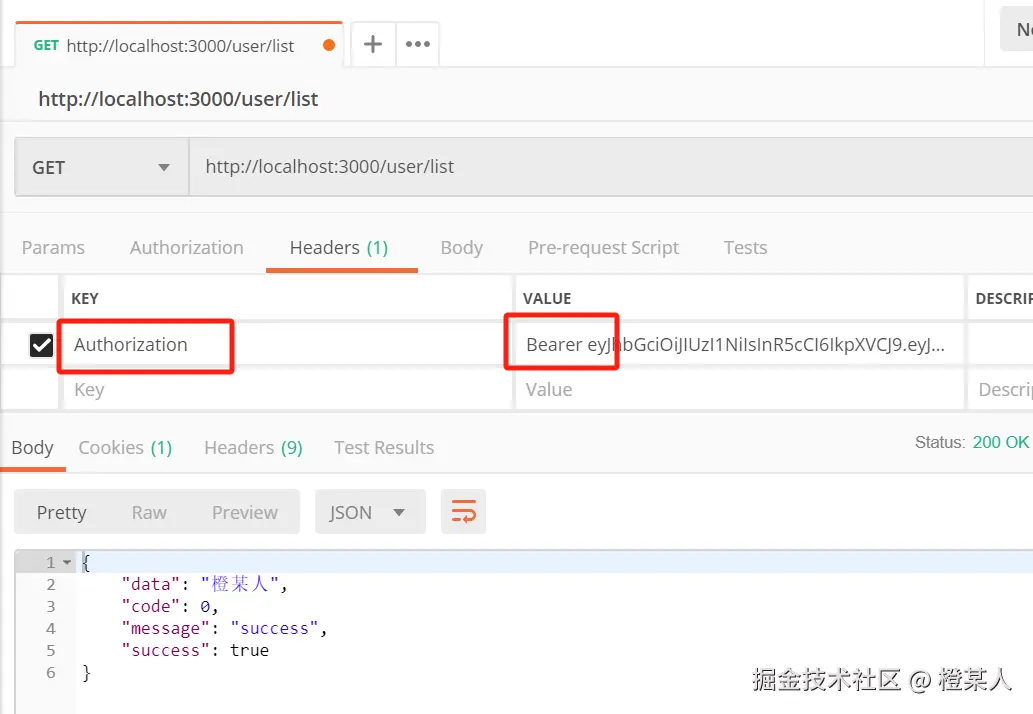Open the response Headers (9) tab
Screen dimensions: 1033x714
[x=253, y=448]
